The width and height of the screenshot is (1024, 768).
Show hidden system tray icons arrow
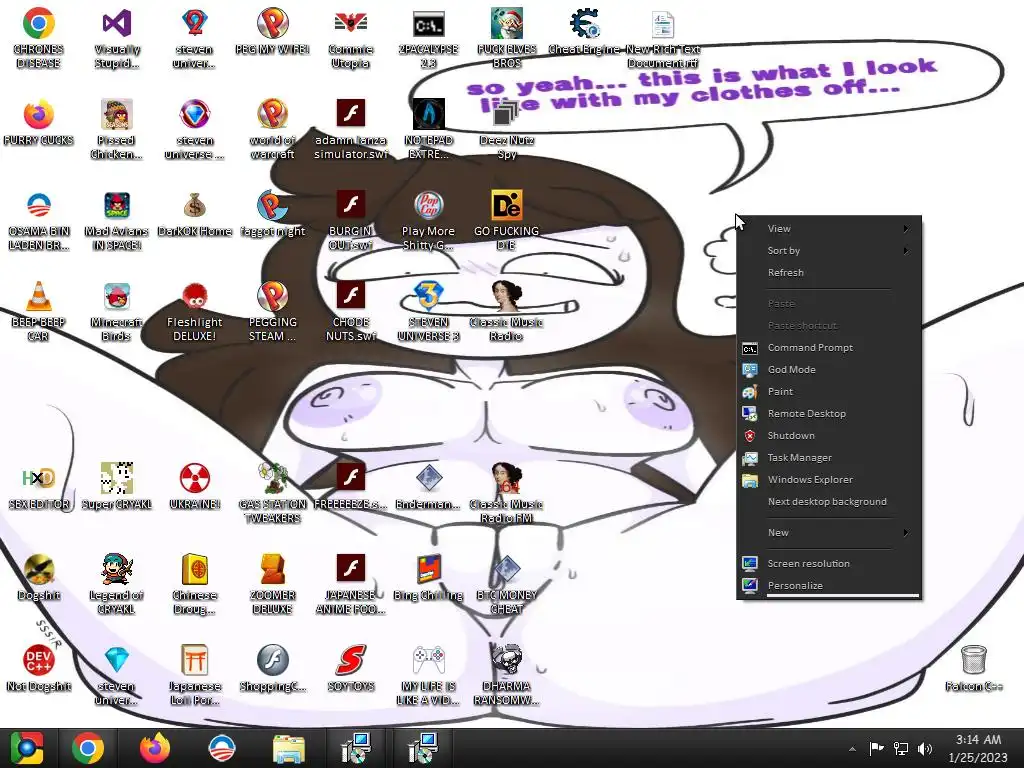[852, 749]
